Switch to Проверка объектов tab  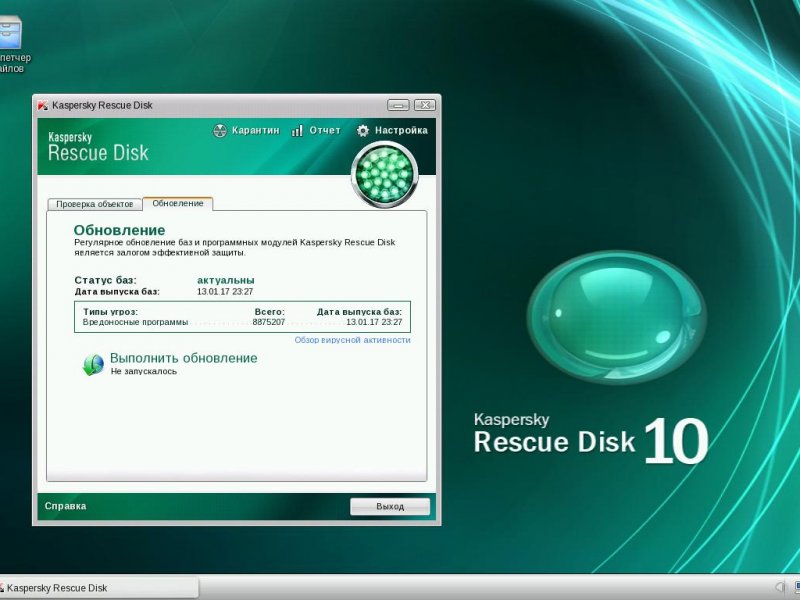pyautogui.click(x=94, y=204)
